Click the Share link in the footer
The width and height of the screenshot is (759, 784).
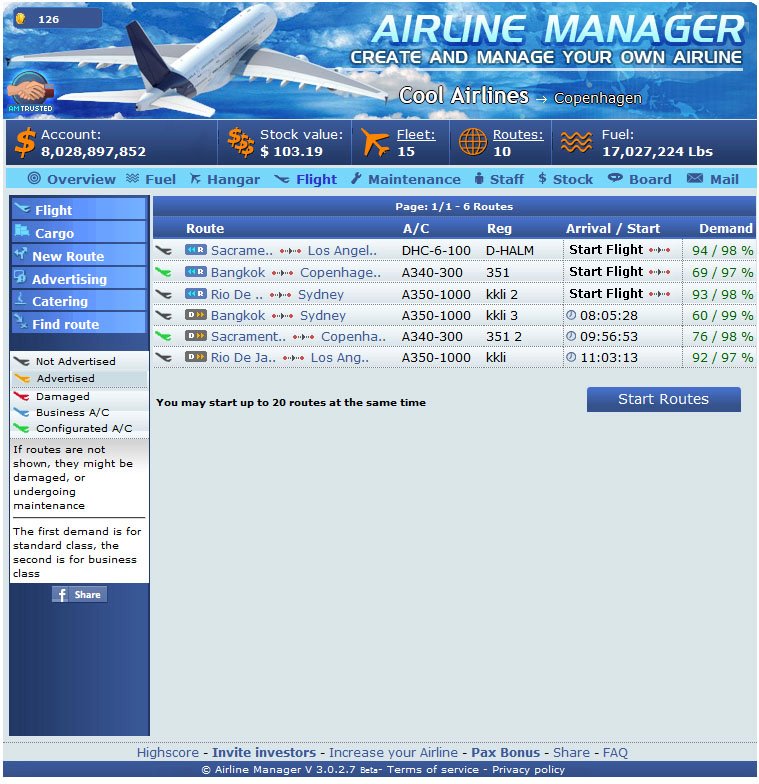571,752
